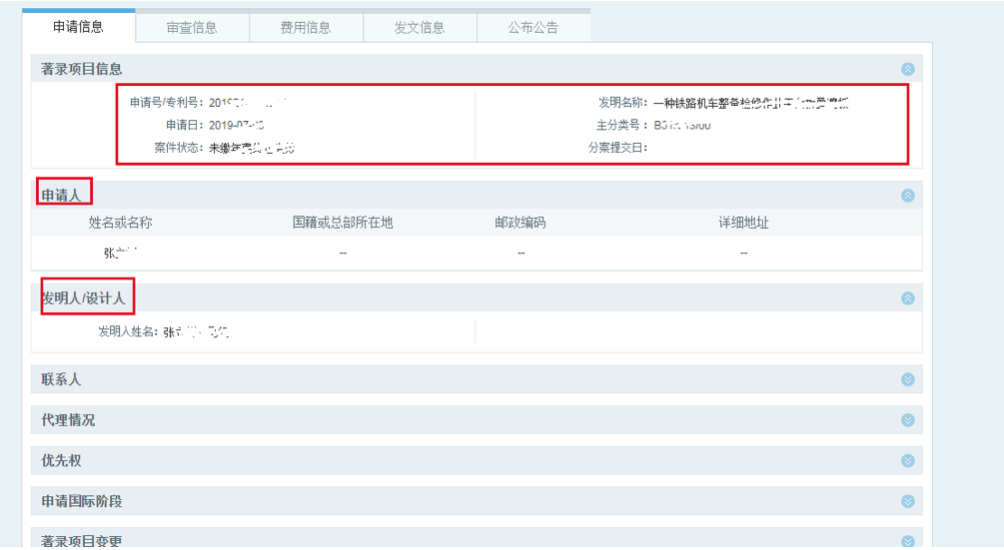Click the 姓名或名称 column header

(120, 223)
